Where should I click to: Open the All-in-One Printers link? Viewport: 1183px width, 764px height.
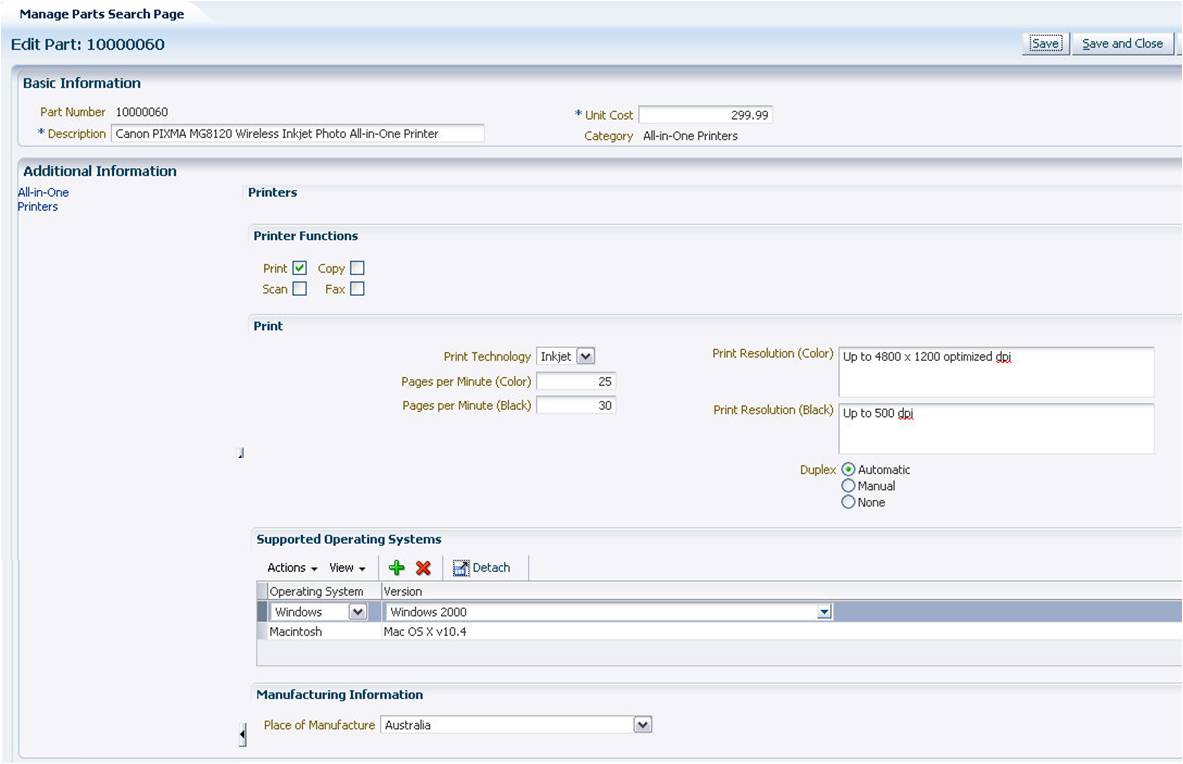tap(43, 199)
